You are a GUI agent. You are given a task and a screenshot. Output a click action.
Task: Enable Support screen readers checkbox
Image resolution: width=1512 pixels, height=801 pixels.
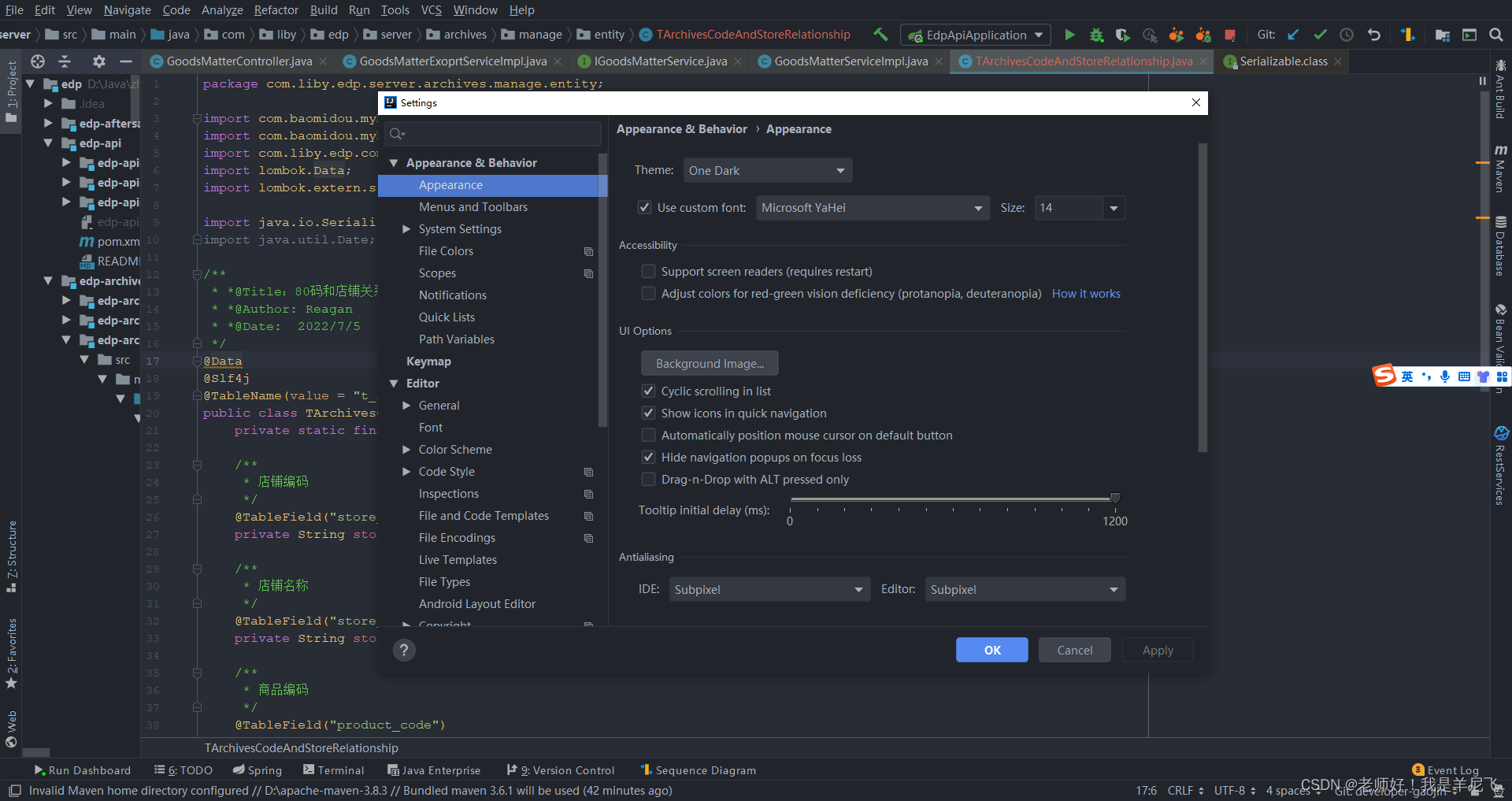click(648, 271)
